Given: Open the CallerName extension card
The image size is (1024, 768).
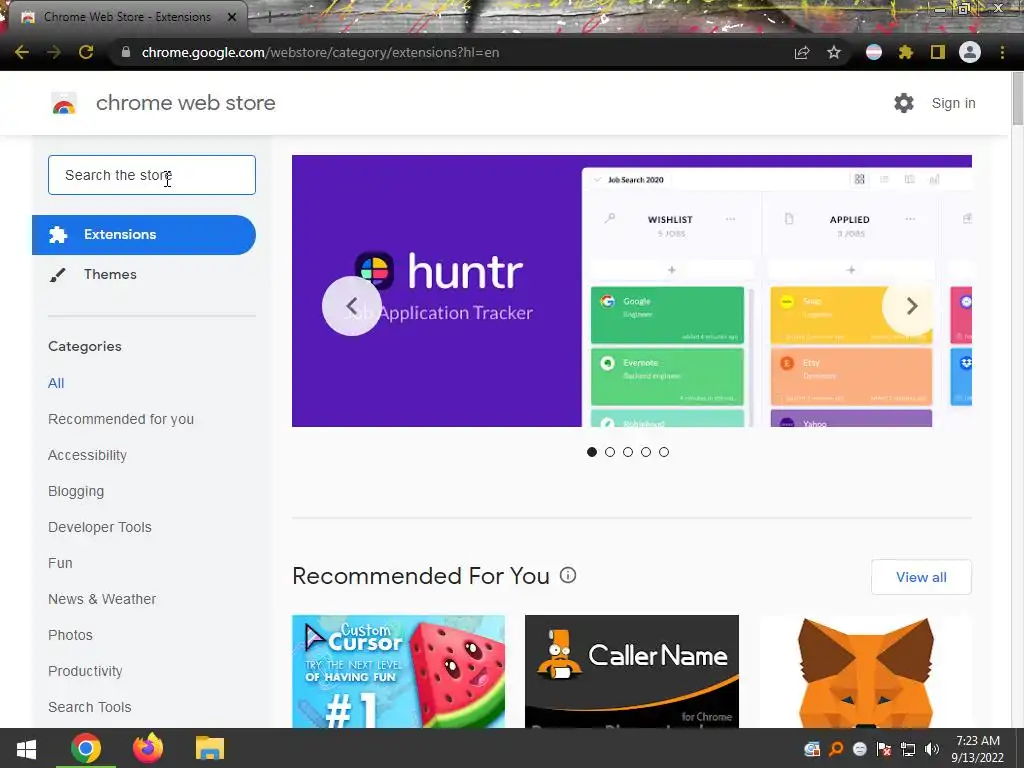Looking at the screenshot, I should 632,671.
